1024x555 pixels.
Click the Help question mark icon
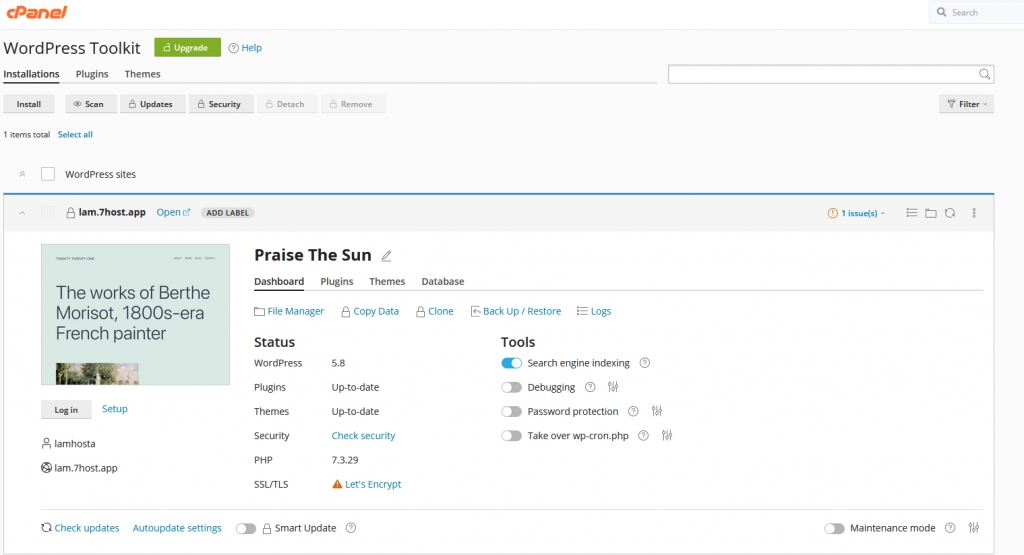(233, 48)
